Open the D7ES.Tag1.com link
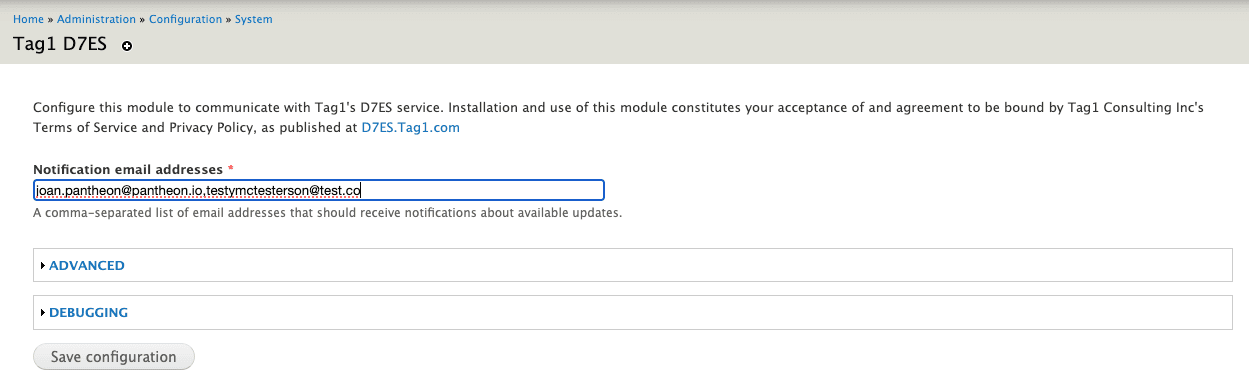This screenshot has height=391, width=1249. pos(410,128)
